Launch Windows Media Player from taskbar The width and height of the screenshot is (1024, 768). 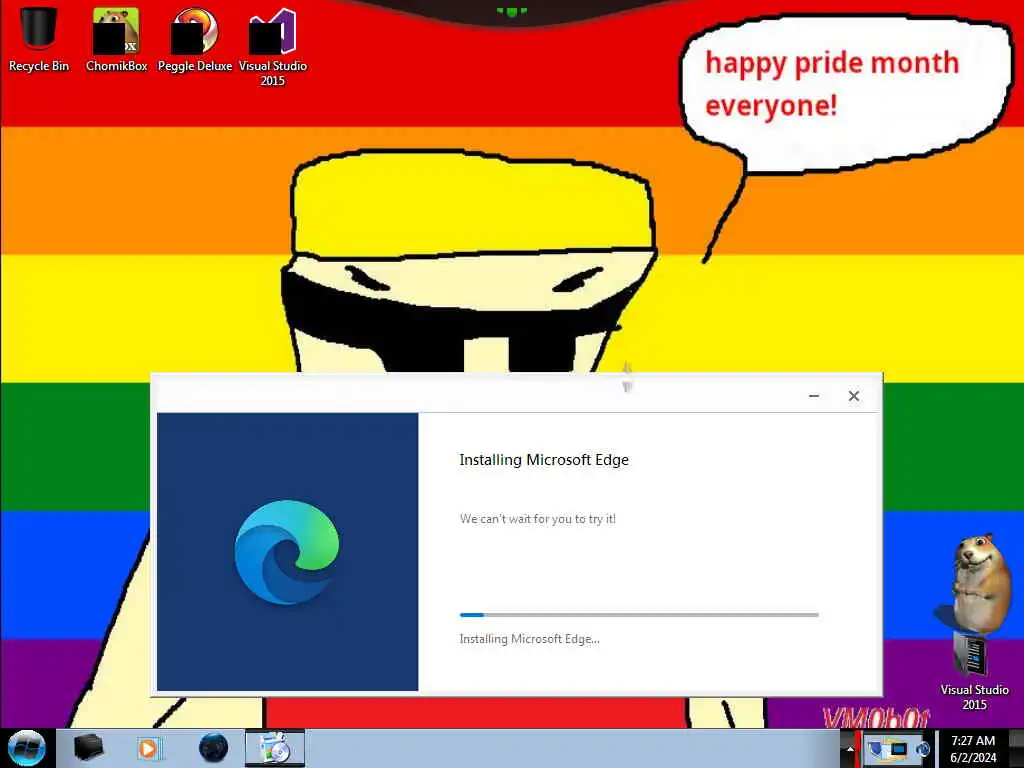[148, 748]
